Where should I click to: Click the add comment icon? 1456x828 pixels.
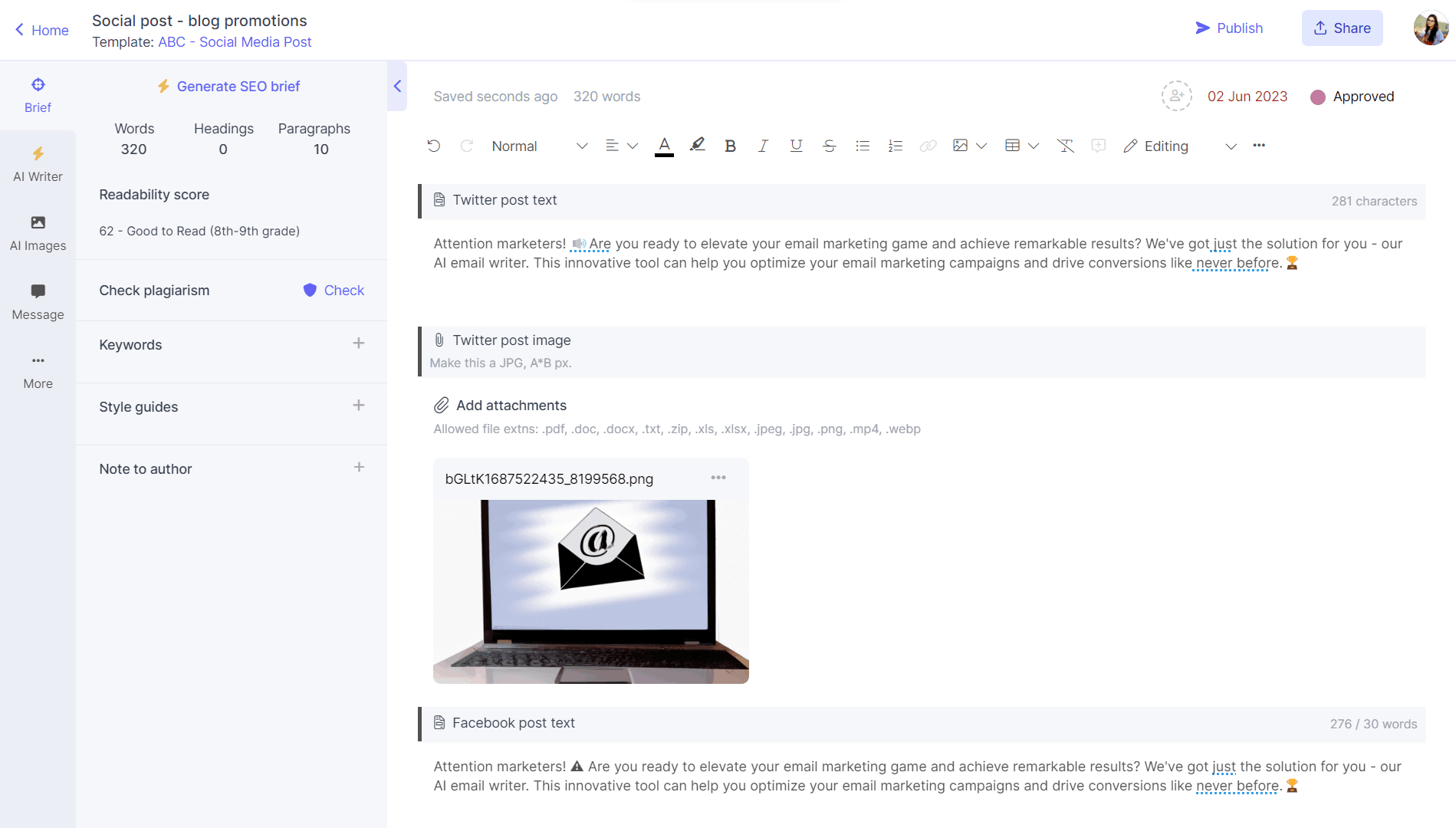click(x=1099, y=146)
